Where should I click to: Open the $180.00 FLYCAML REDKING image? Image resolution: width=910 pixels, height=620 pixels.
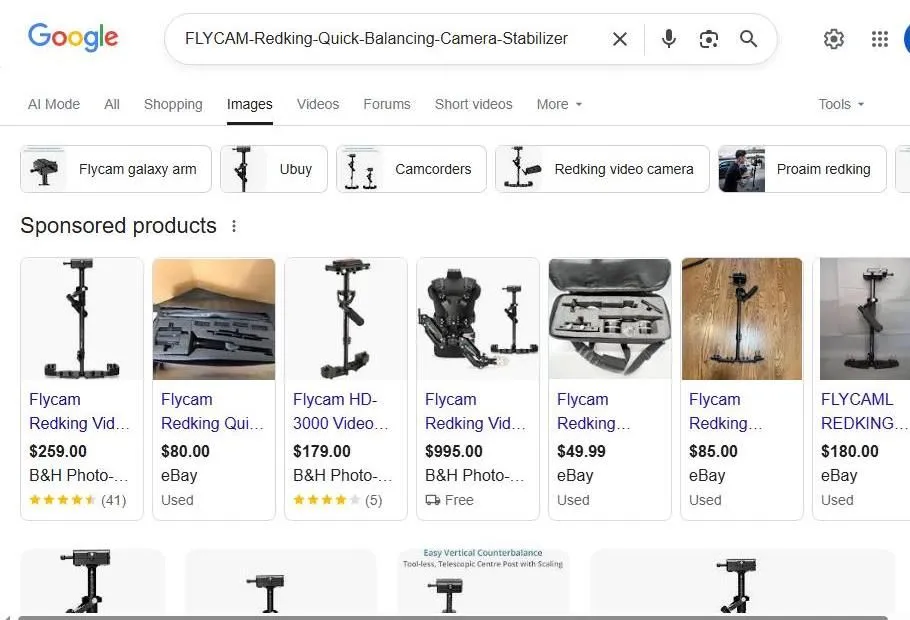865,319
